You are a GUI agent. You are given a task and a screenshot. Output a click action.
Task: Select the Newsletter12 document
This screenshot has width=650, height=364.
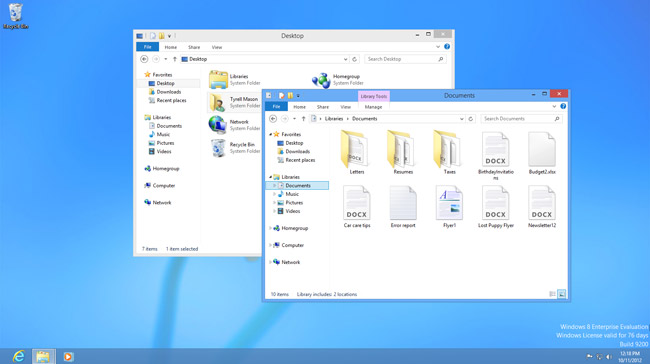click(x=542, y=206)
